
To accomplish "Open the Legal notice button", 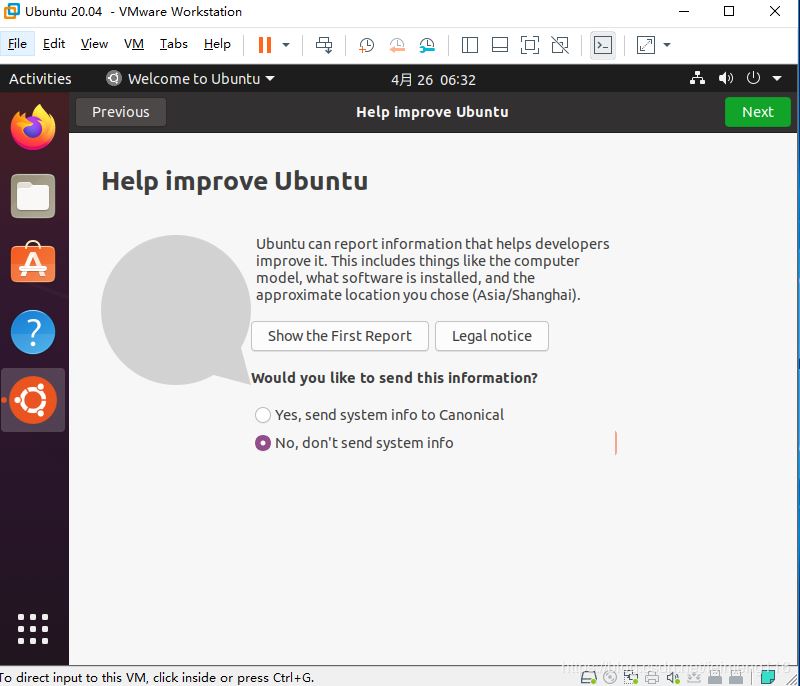I will [x=491, y=336].
